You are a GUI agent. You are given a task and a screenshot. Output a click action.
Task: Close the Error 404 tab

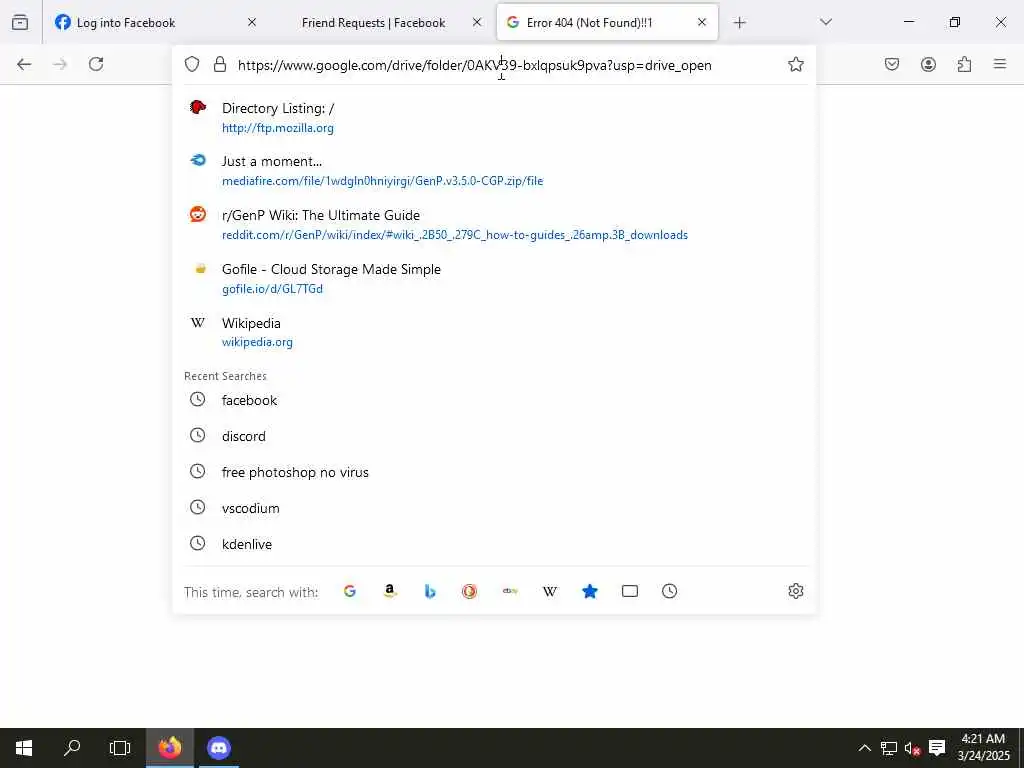(702, 22)
